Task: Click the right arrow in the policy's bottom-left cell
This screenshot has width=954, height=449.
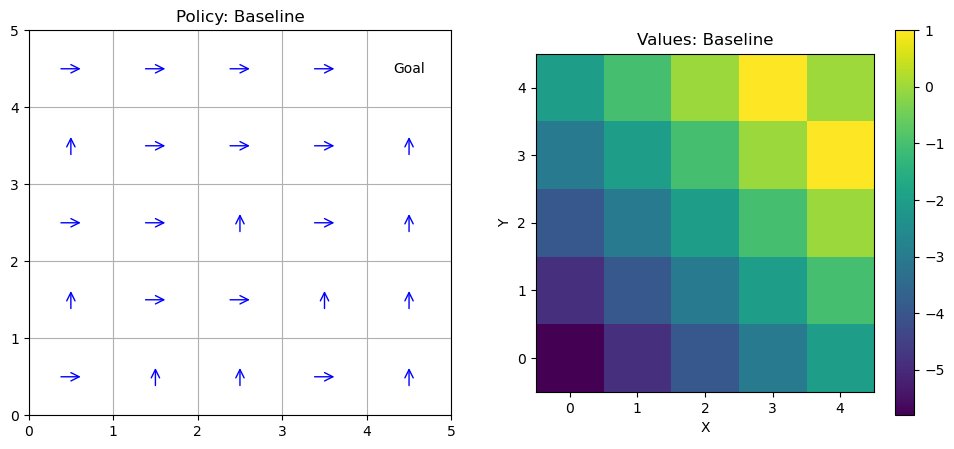Action: pyautogui.click(x=70, y=377)
